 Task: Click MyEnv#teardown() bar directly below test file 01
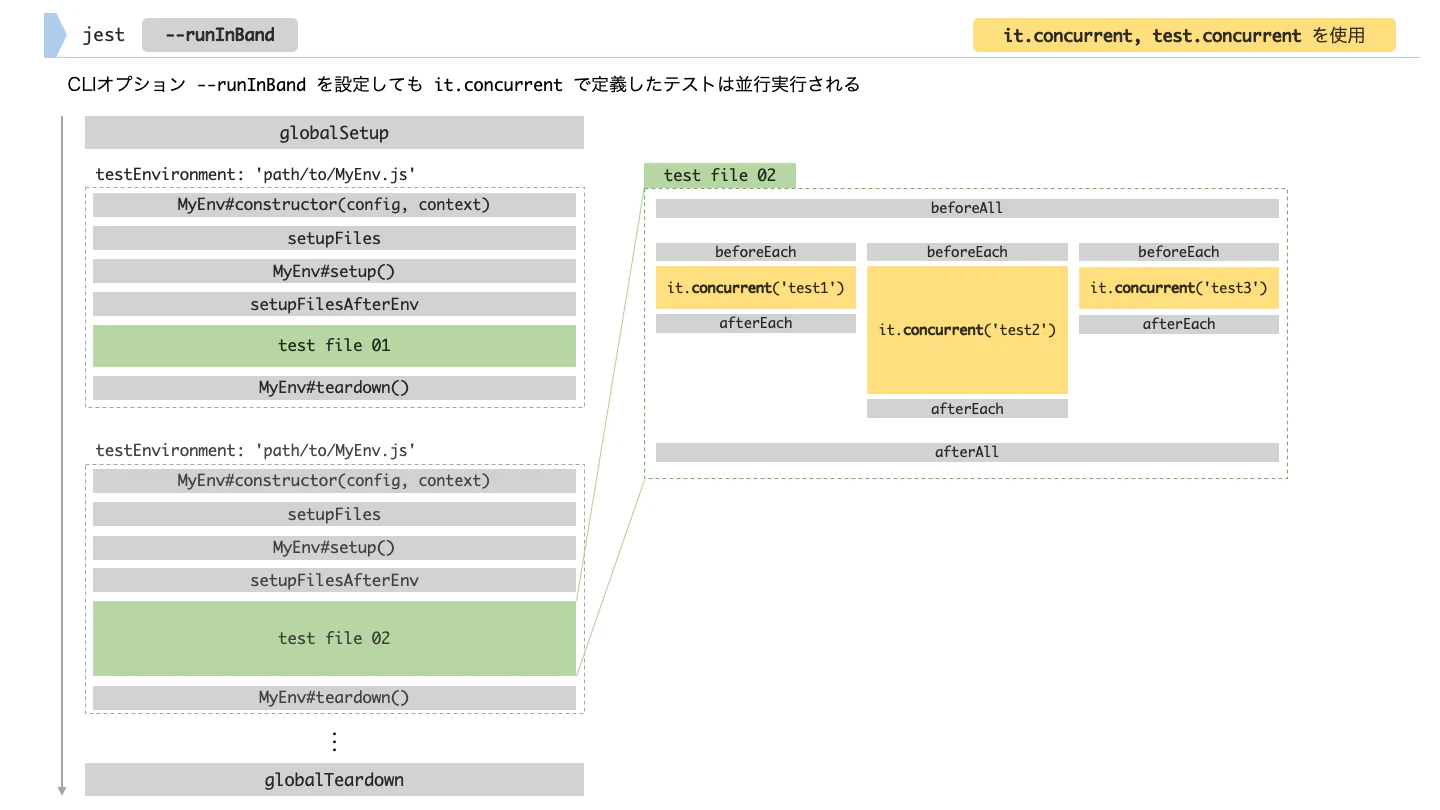pyautogui.click(x=334, y=388)
